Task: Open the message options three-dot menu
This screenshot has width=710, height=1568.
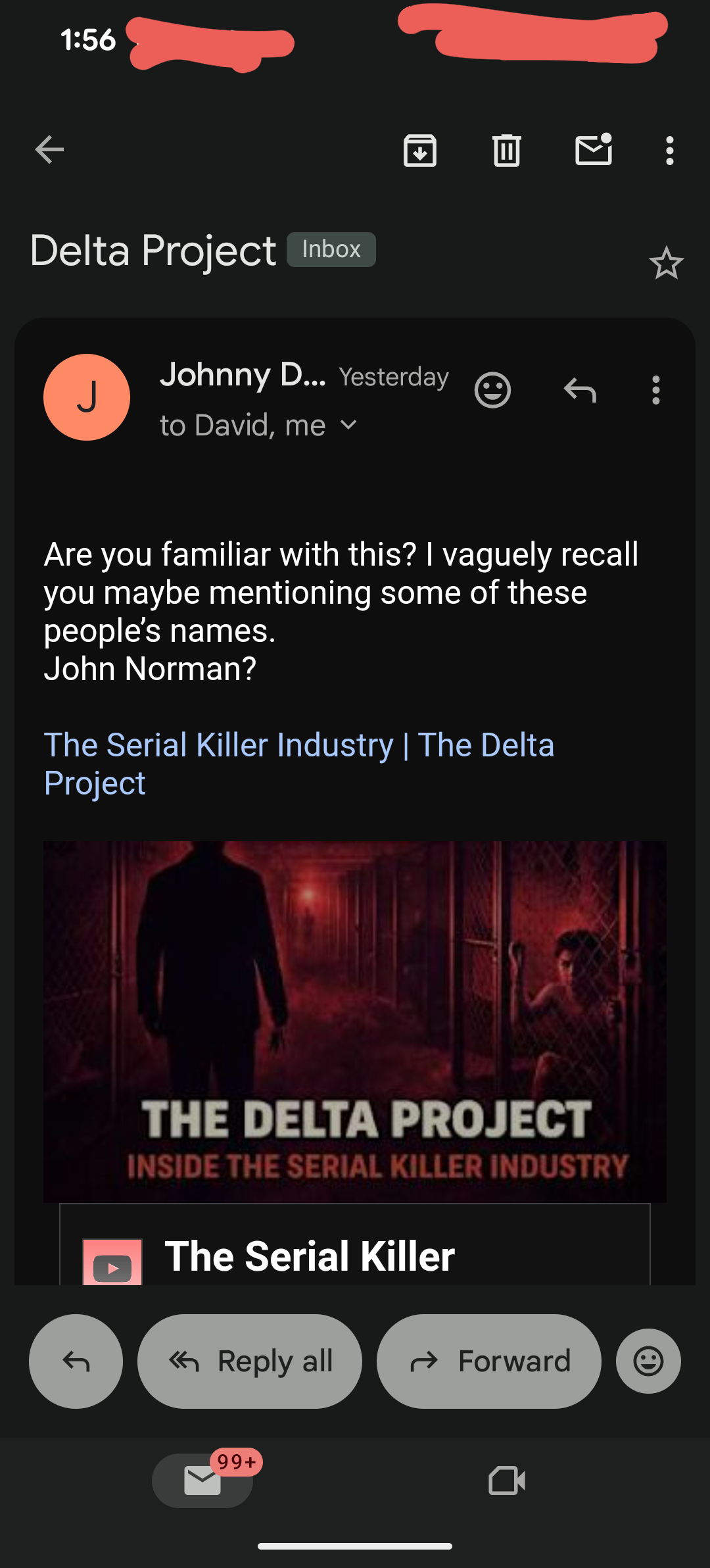Action: click(655, 391)
